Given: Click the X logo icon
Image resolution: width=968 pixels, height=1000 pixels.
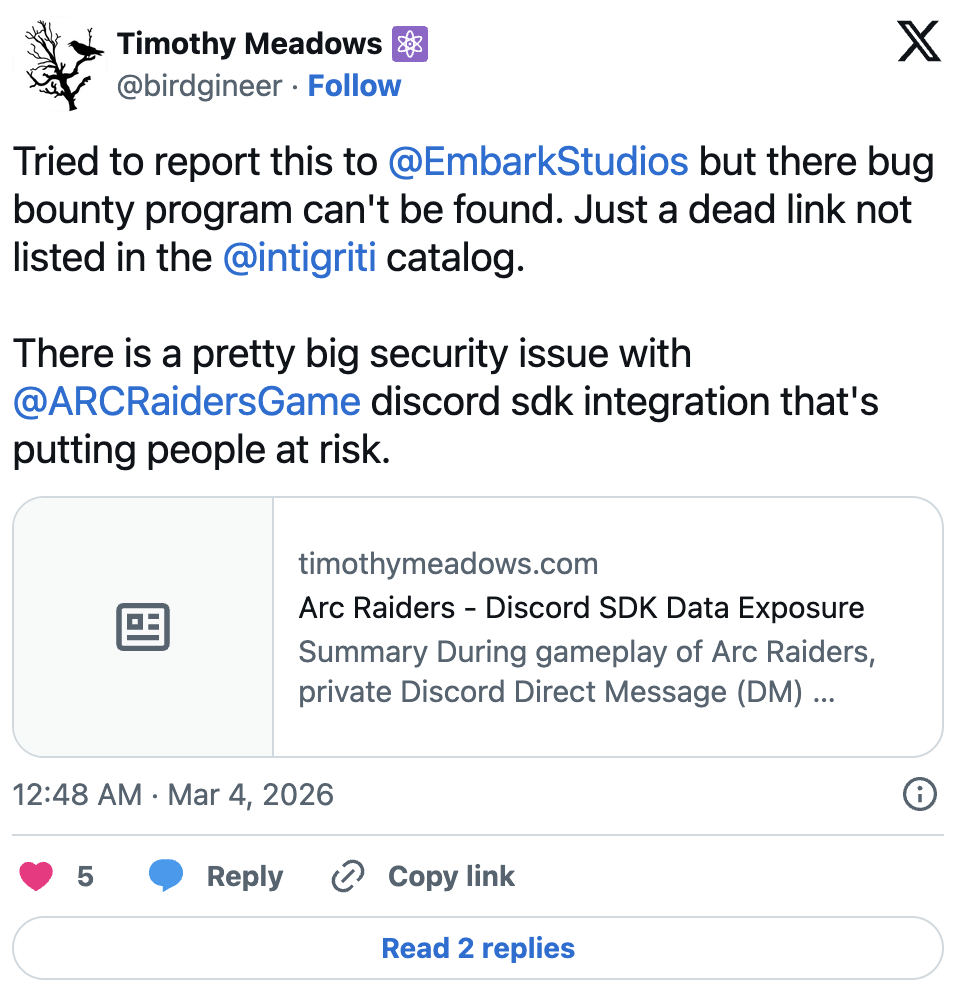Looking at the screenshot, I should pyautogui.click(x=918, y=44).
